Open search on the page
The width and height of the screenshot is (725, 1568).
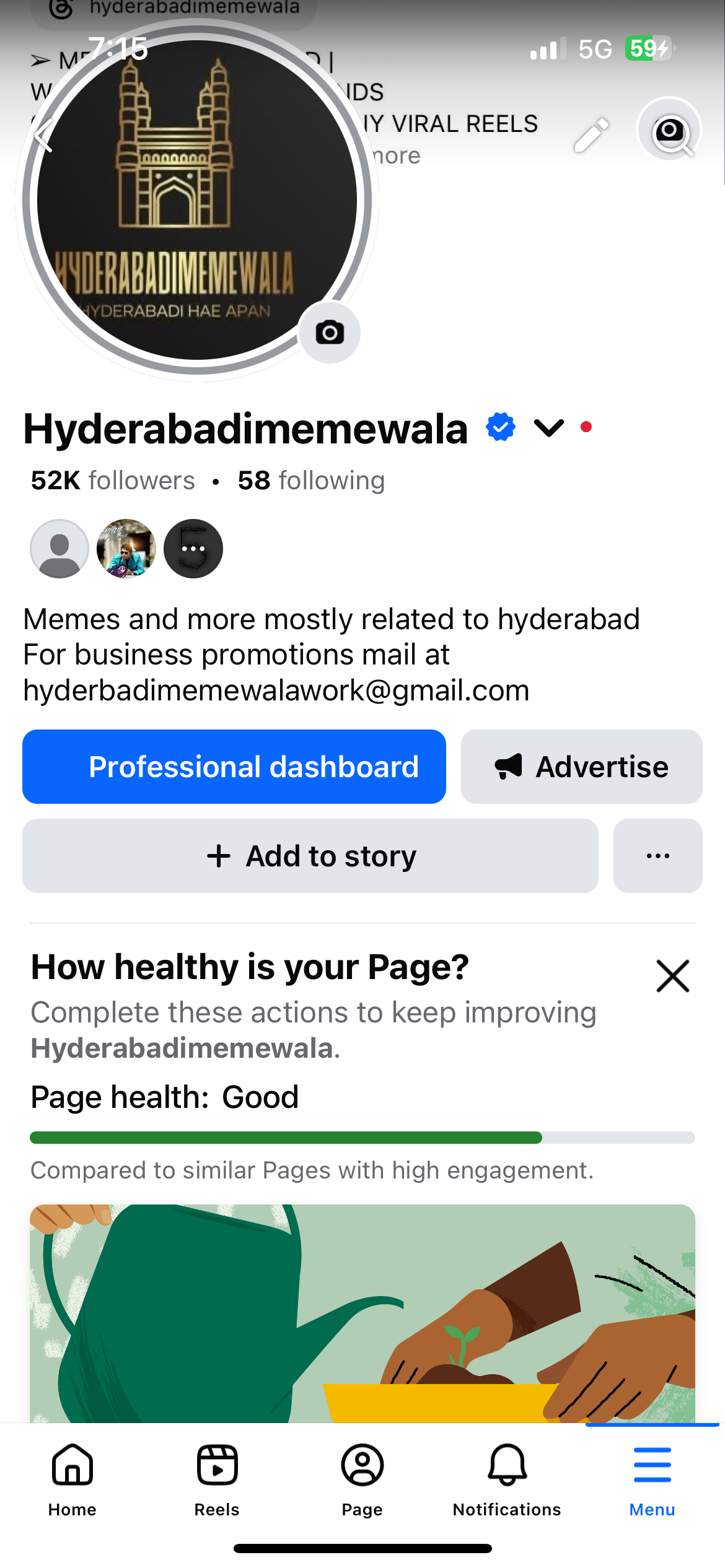point(670,131)
